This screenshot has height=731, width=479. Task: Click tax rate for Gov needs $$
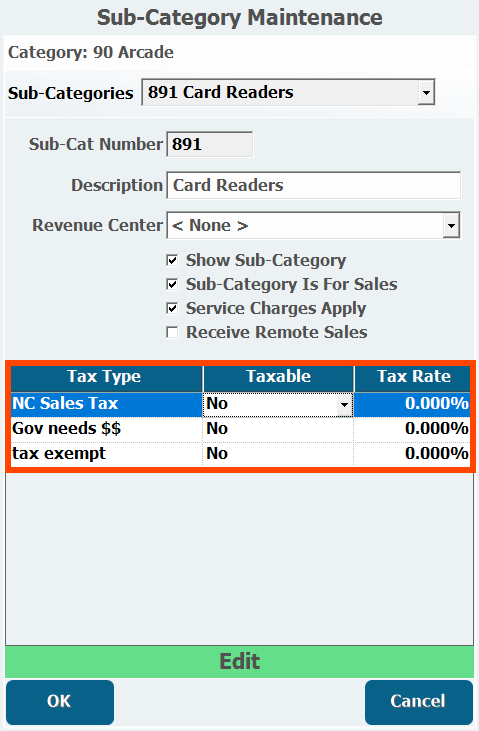coord(412,429)
